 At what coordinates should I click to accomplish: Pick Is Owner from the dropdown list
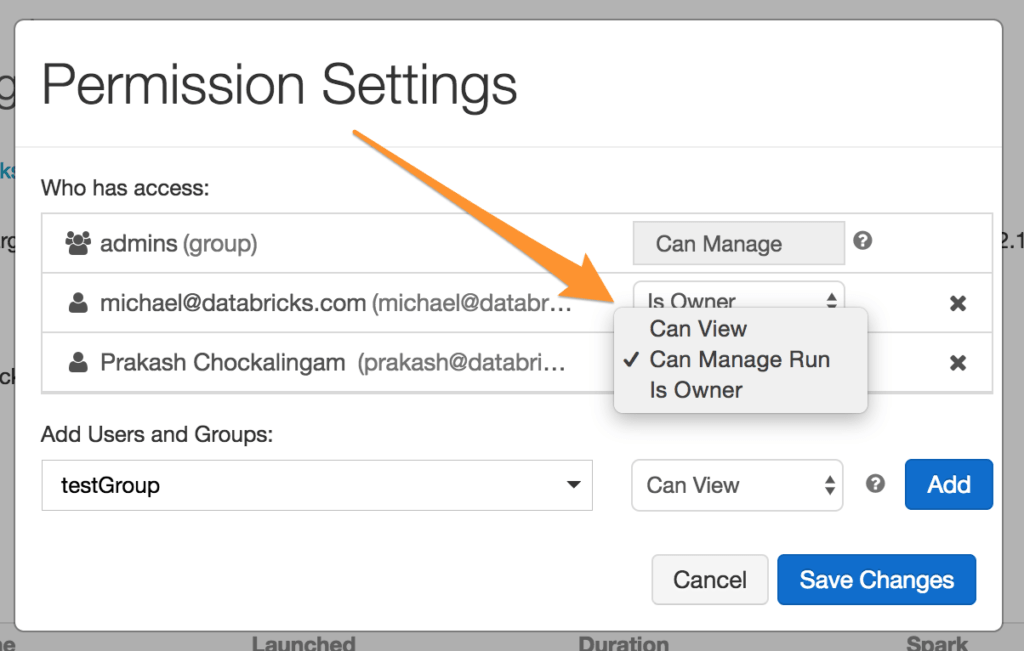pos(696,390)
